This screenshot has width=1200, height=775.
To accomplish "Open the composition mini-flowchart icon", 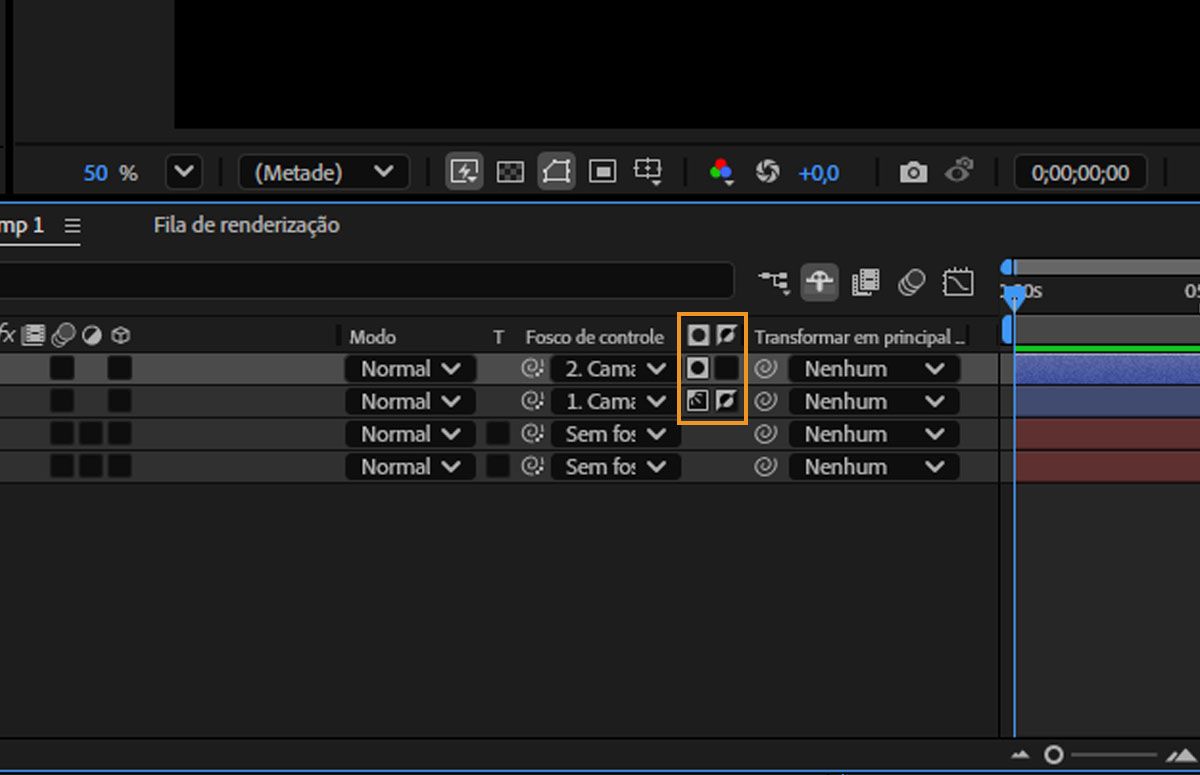I will [773, 283].
